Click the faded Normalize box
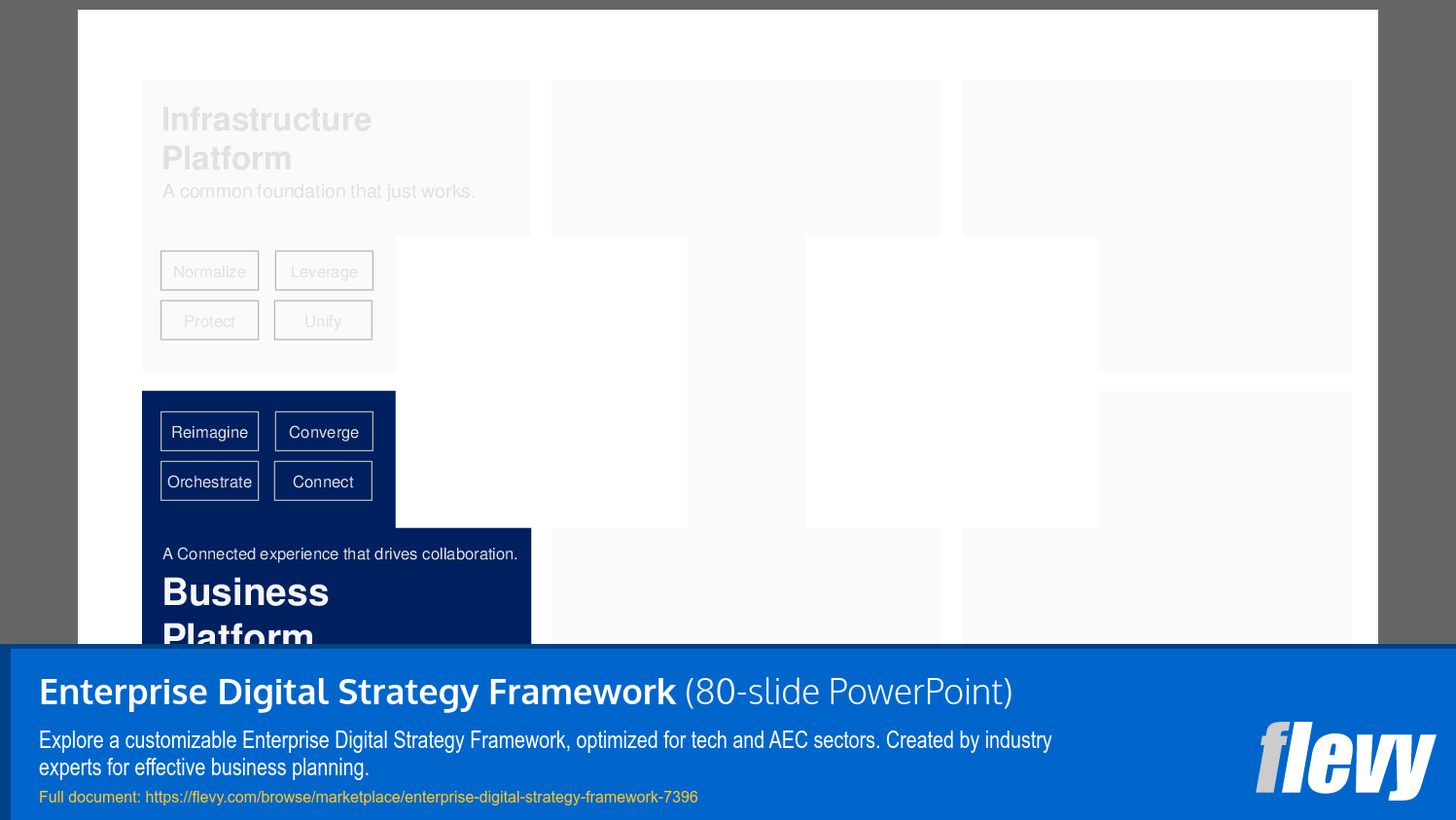 [209, 271]
